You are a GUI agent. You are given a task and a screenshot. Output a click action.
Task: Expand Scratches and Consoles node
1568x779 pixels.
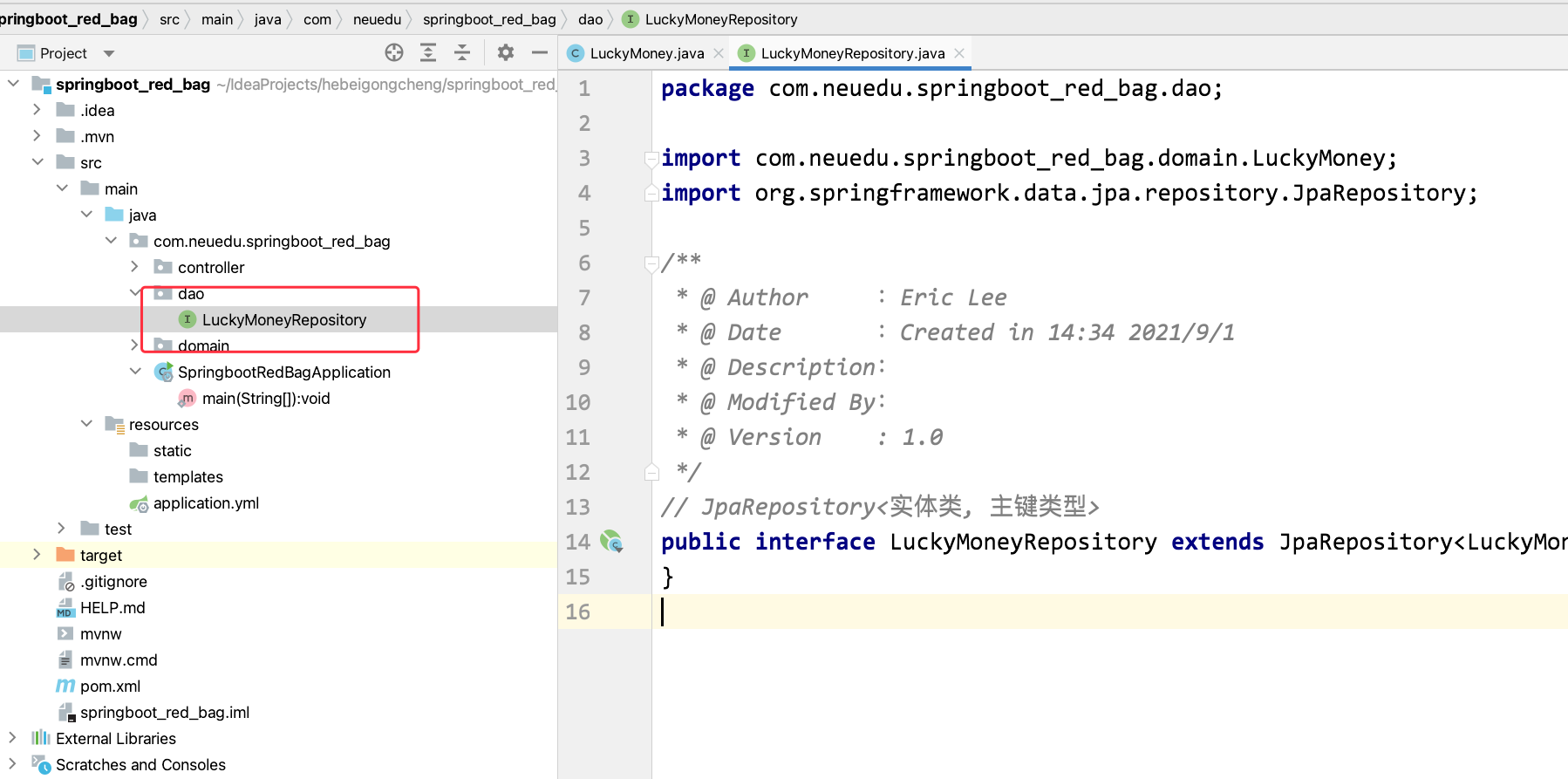(x=12, y=764)
